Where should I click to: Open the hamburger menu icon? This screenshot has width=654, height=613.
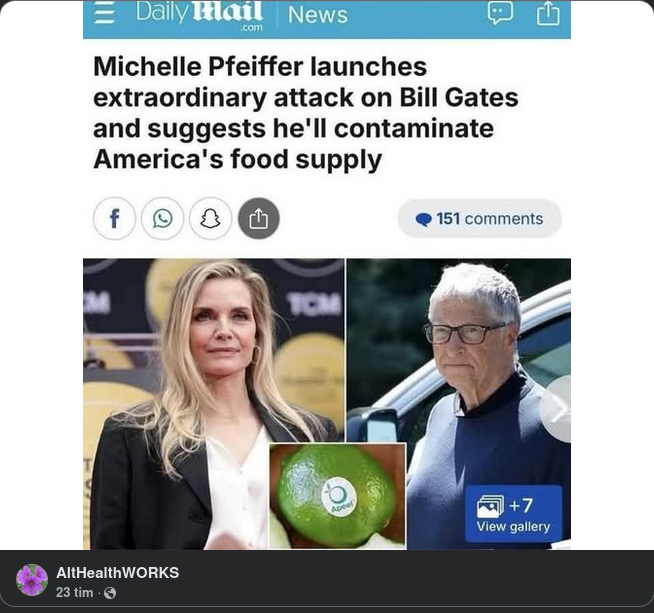pos(104,14)
